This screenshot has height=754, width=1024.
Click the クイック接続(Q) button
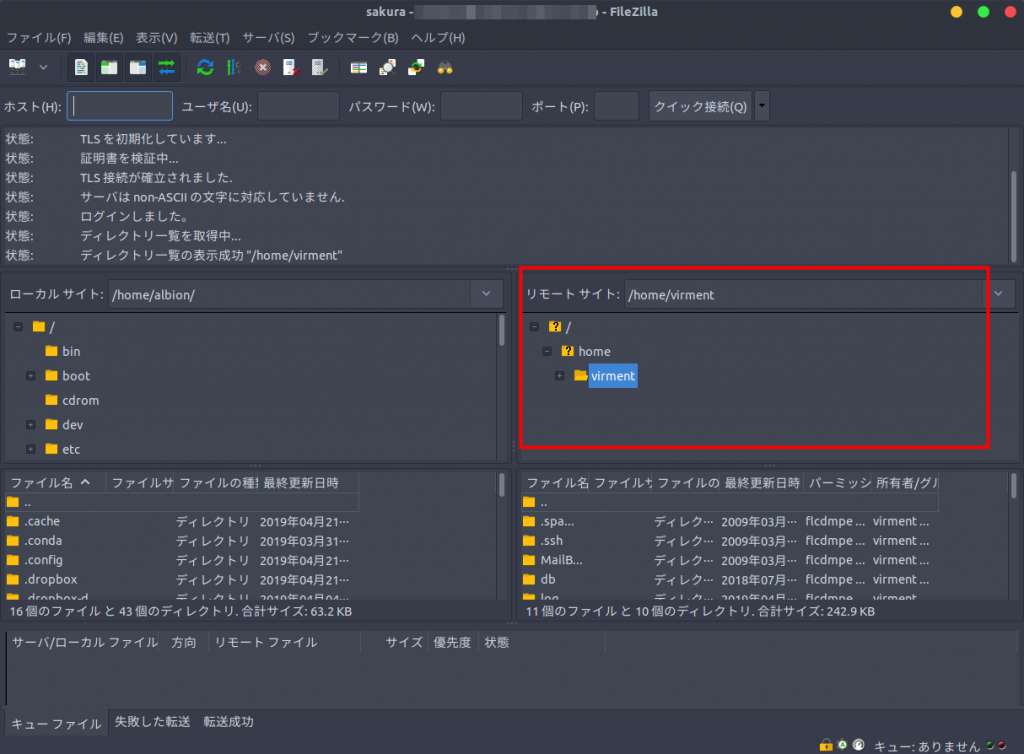coord(700,106)
